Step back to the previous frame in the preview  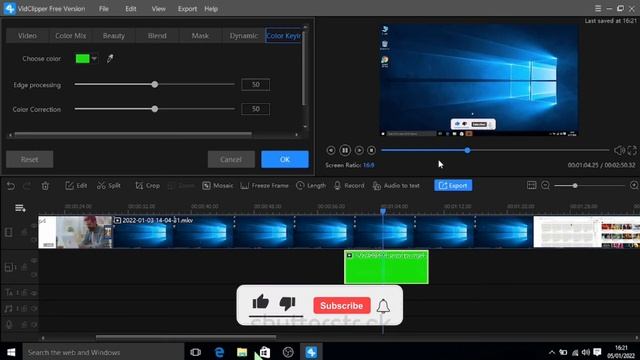pos(331,150)
